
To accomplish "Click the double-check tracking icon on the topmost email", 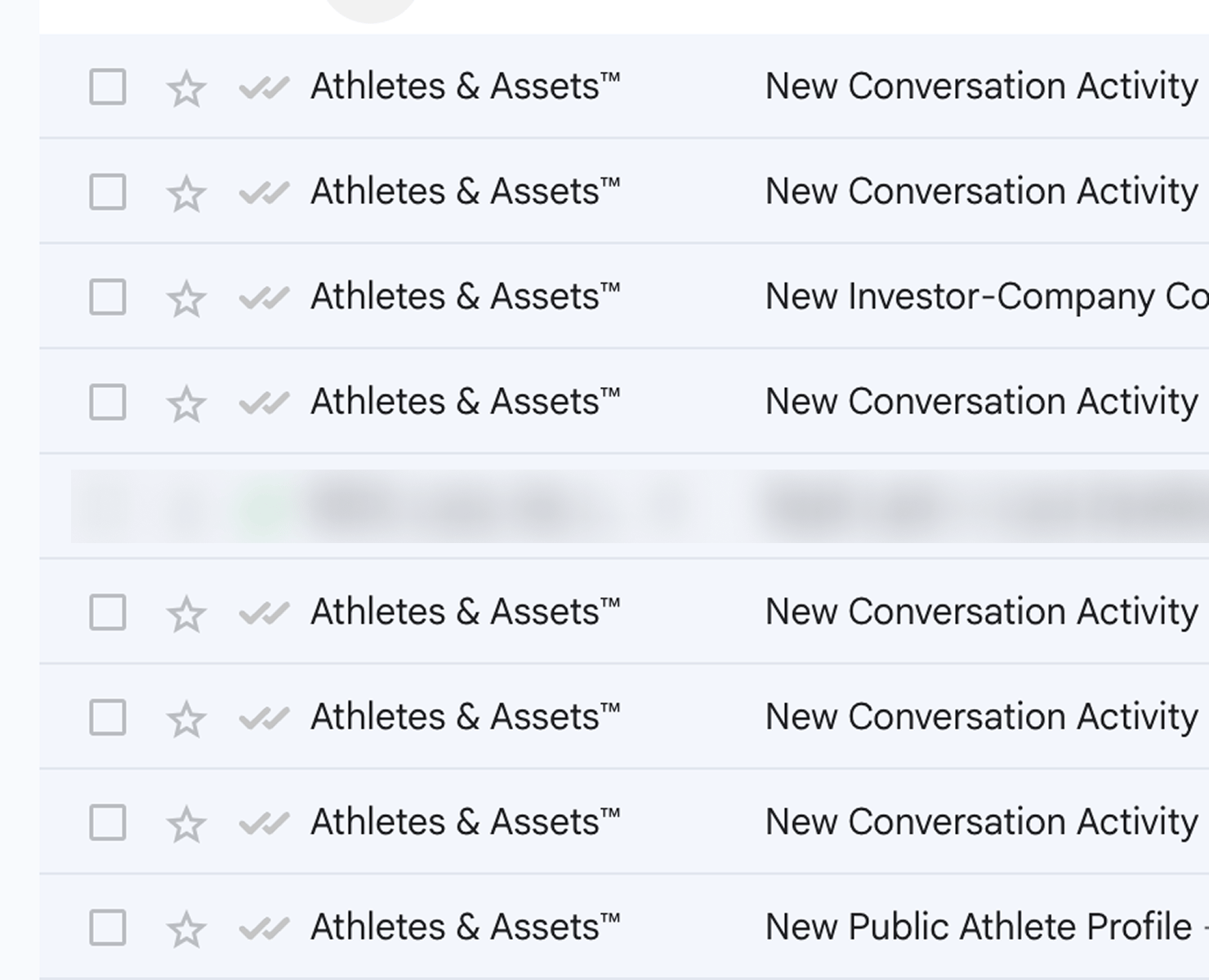I will point(264,88).
